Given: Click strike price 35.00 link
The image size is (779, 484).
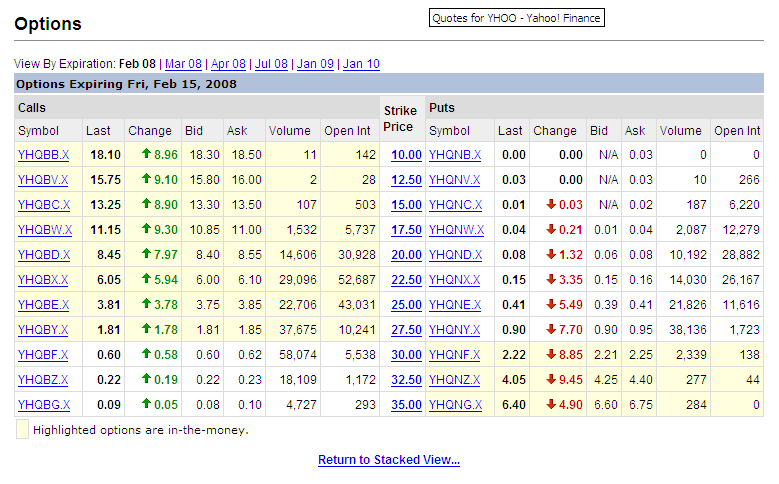Looking at the screenshot, I should coord(406,404).
